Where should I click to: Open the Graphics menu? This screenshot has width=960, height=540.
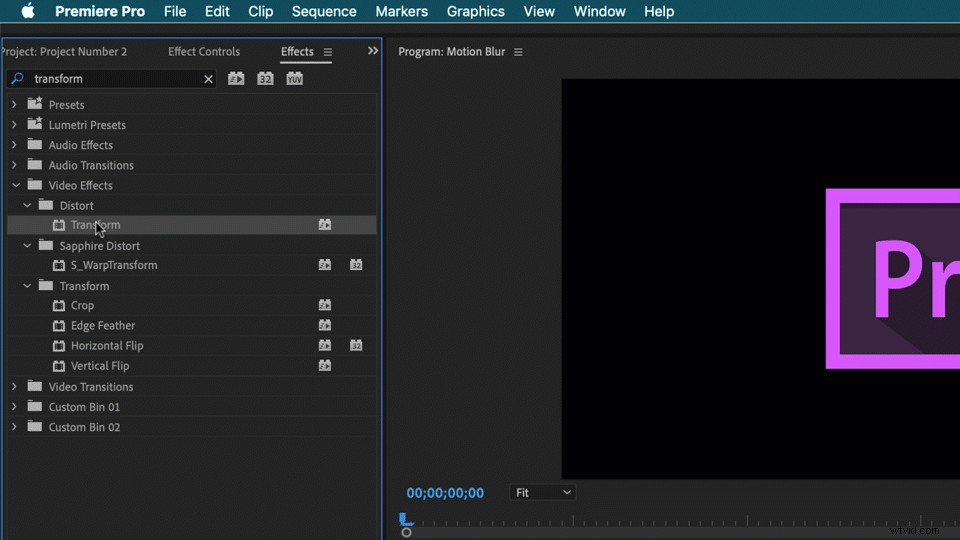475,11
